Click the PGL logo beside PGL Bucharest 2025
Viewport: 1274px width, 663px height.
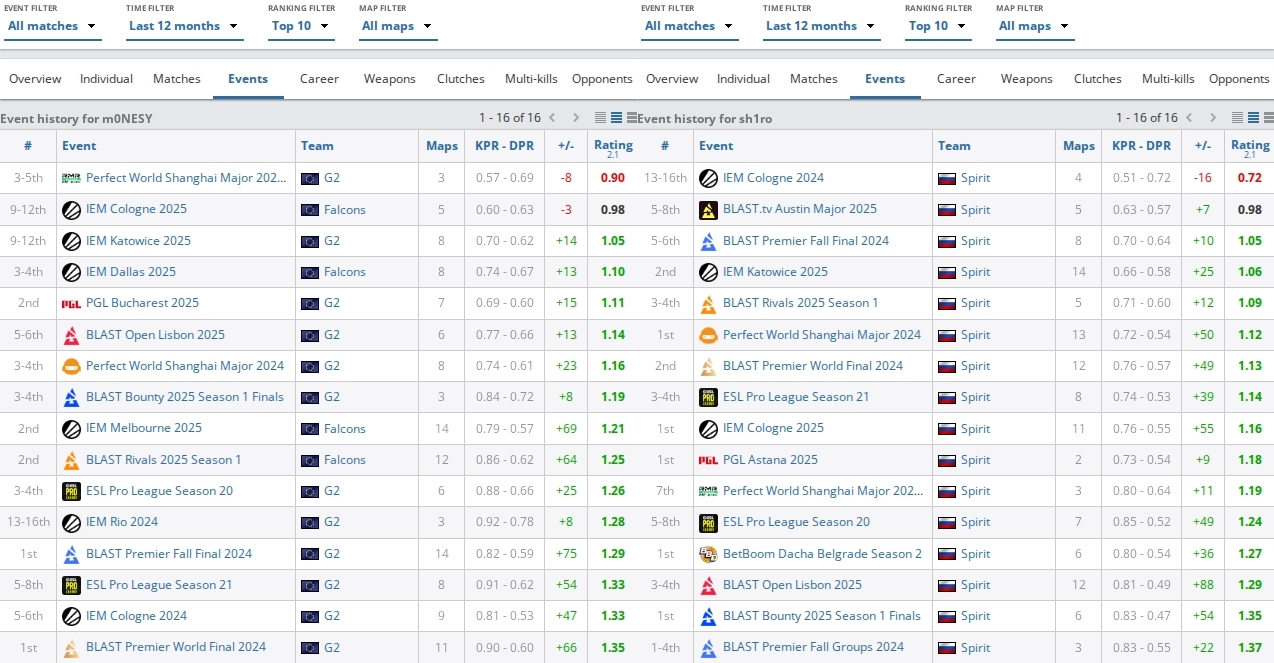point(71,303)
